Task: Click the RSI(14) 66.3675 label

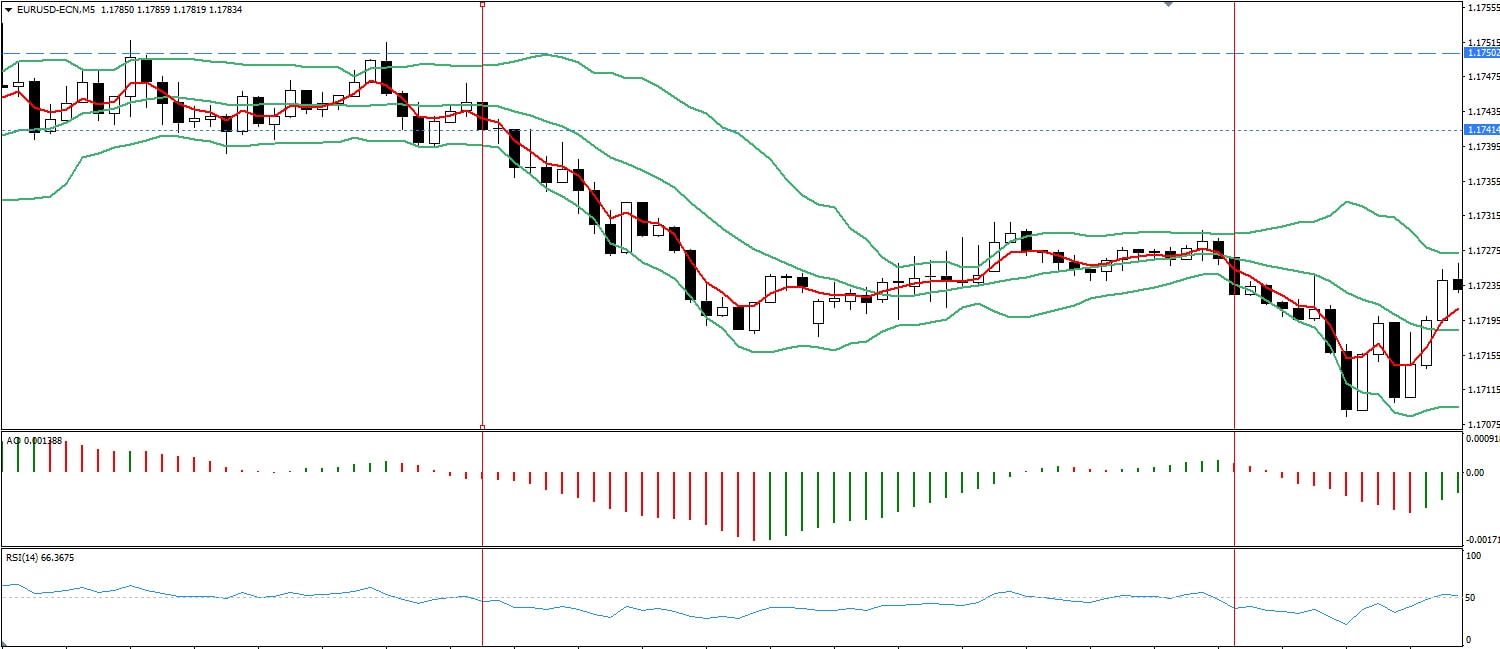Action: [40, 558]
